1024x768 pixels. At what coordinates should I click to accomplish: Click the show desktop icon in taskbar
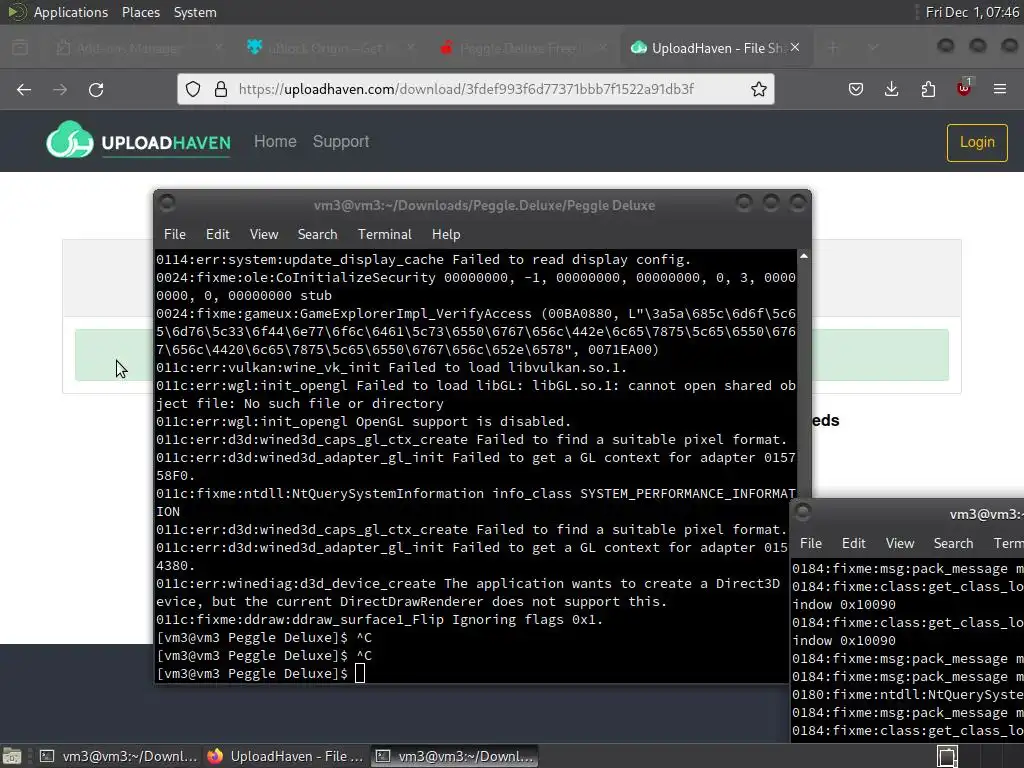coord(12,756)
